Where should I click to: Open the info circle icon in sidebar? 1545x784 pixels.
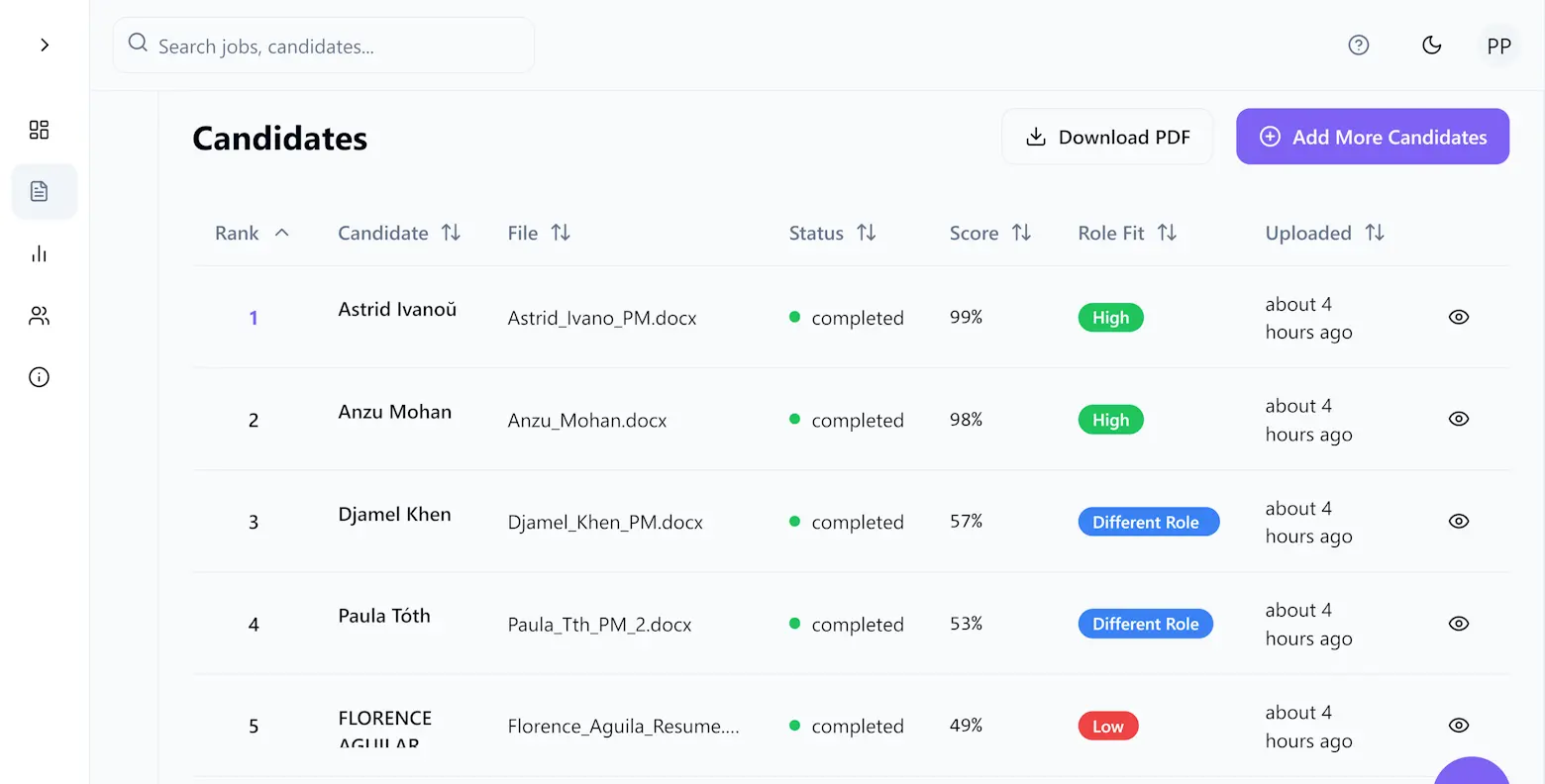[x=39, y=377]
